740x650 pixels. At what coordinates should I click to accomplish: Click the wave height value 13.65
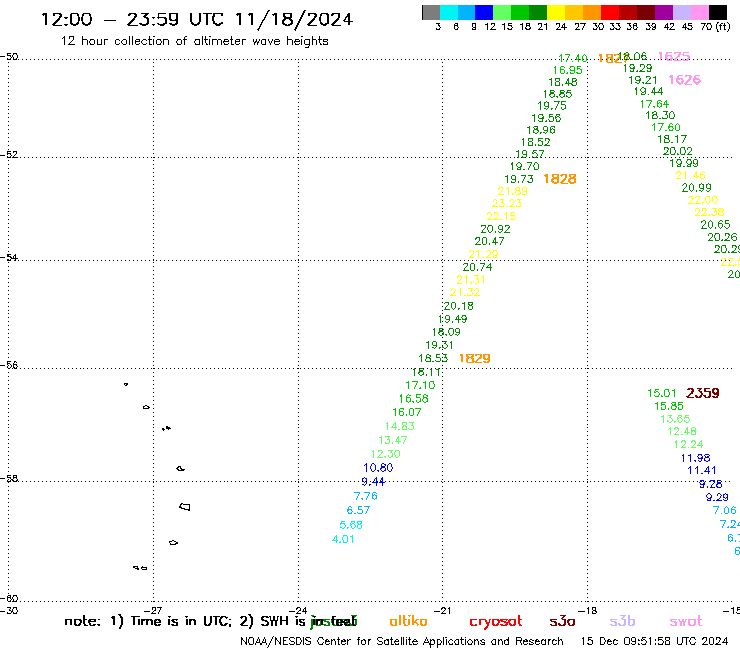click(x=675, y=419)
